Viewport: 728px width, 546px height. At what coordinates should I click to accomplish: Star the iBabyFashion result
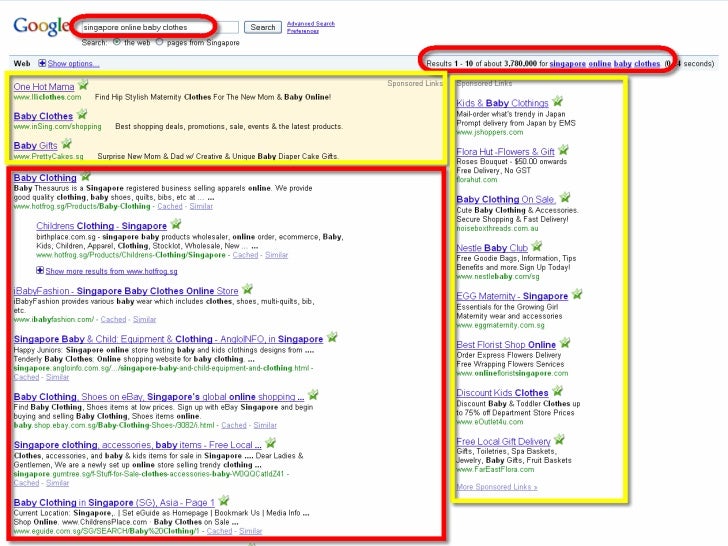(x=247, y=289)
